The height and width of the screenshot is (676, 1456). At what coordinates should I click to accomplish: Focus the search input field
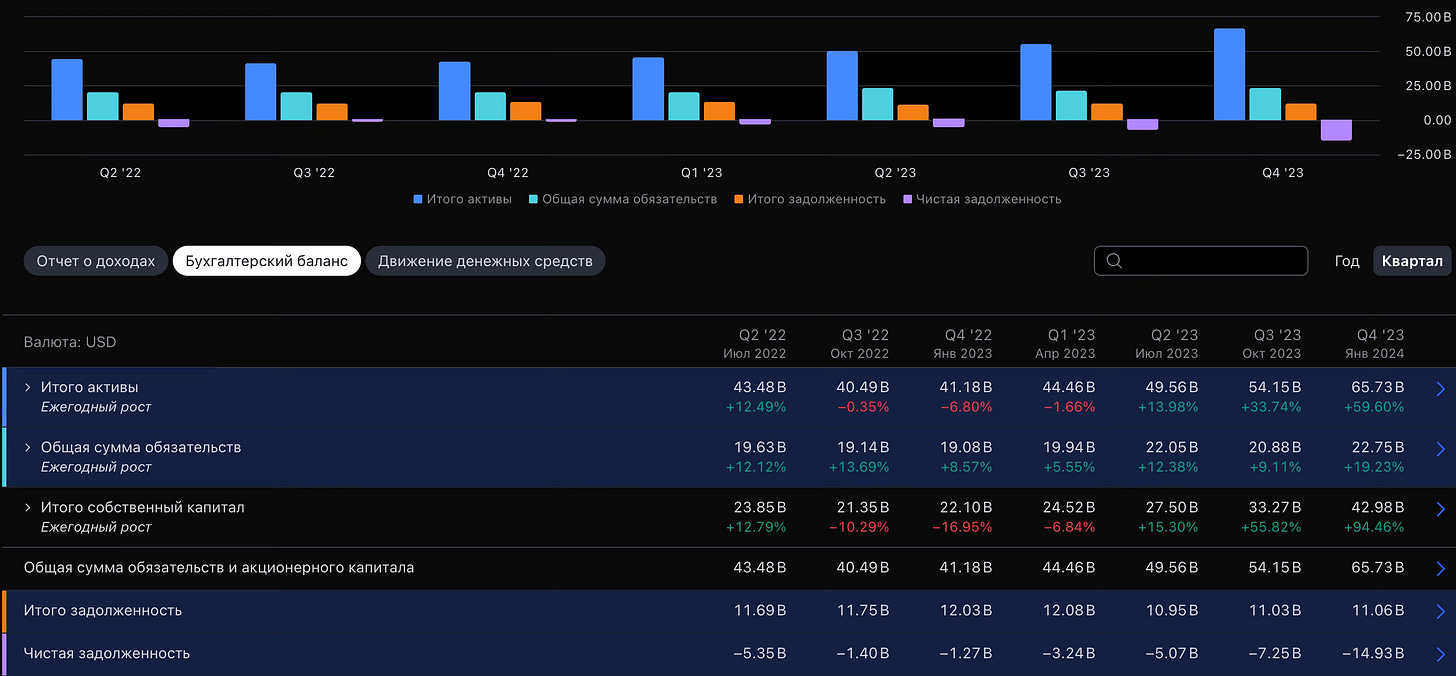coord(1201,261)
